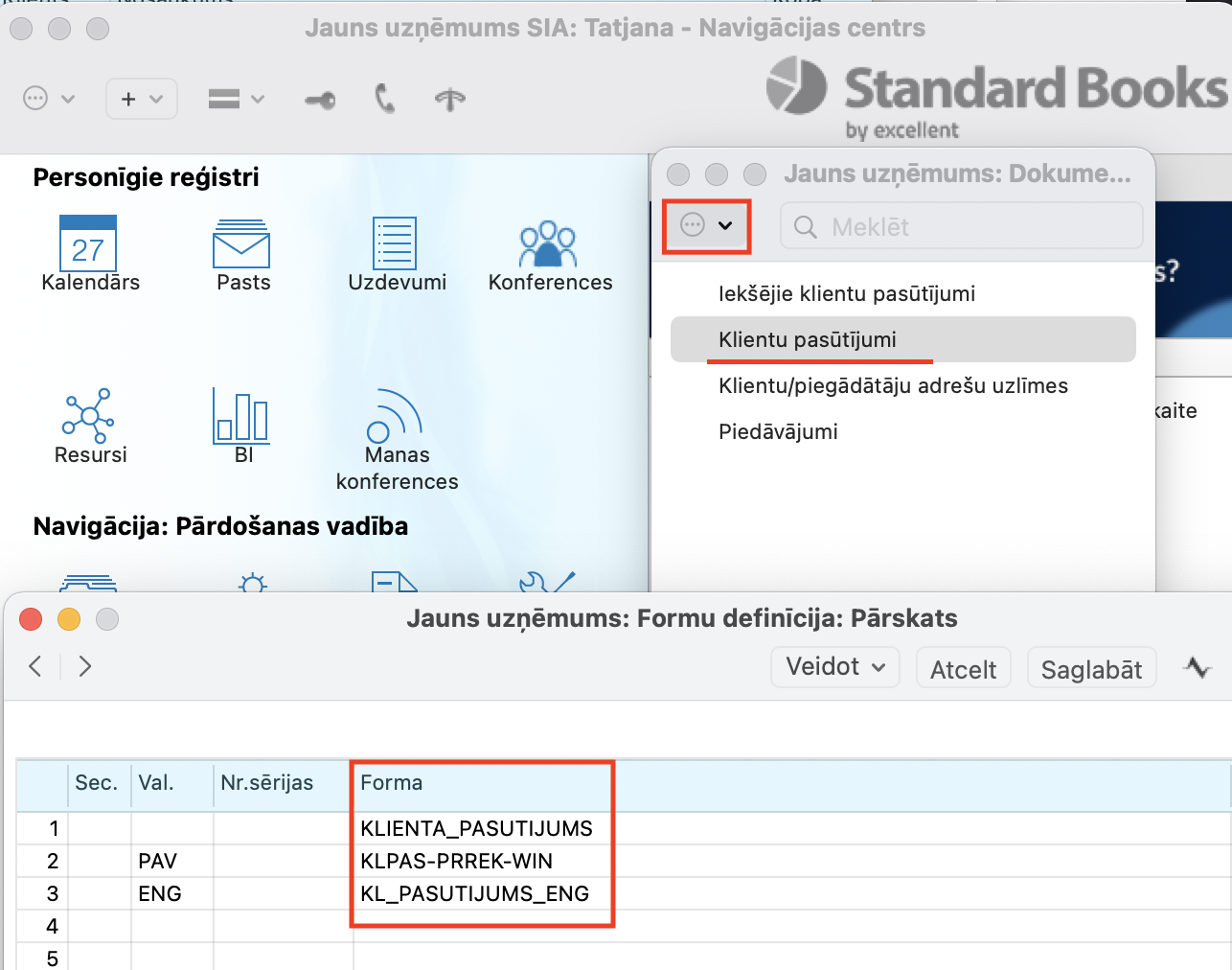Open the Resursi network icon
The width and height of the screenshot is (1232, 970).
89,416
